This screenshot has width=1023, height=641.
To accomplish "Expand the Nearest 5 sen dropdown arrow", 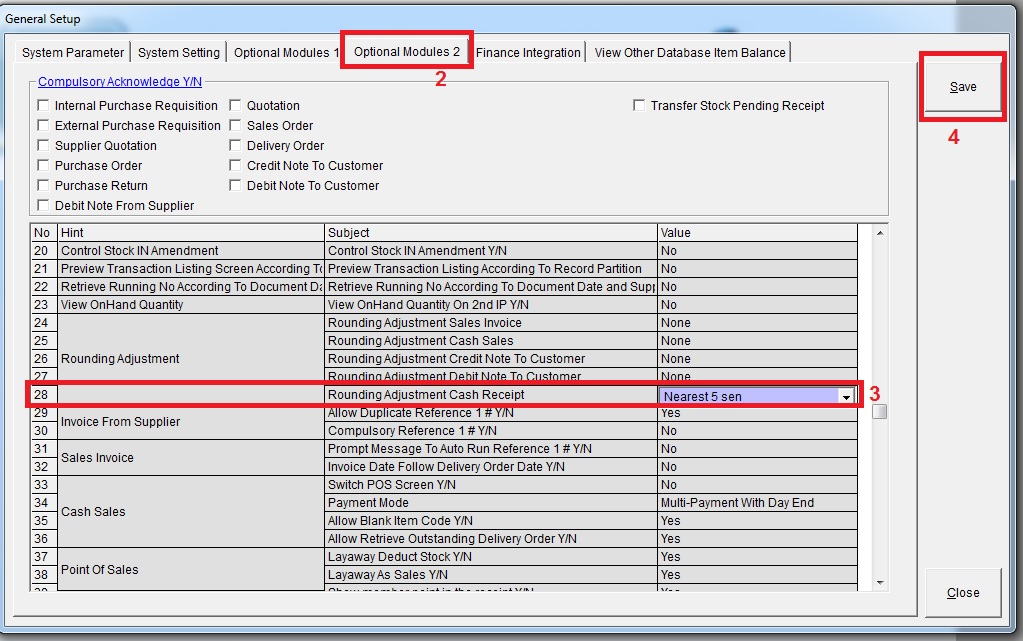I will click(x=846, y=396).
